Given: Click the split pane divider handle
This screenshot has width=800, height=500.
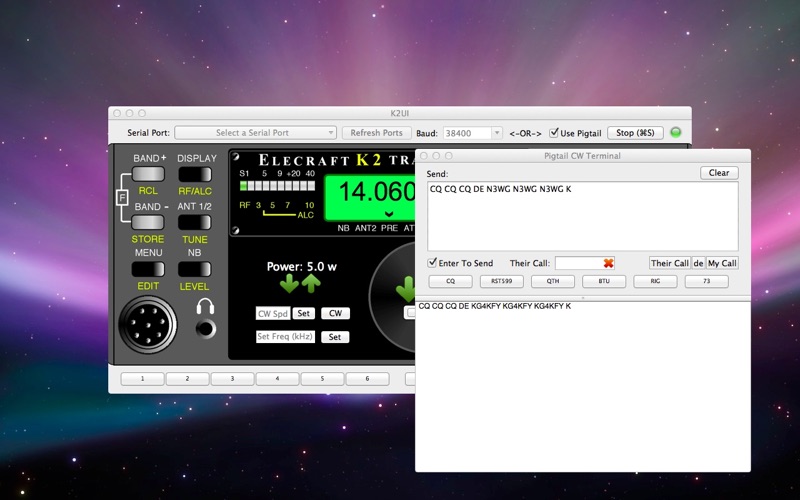Looking at the screenshot, I should 583,298.
